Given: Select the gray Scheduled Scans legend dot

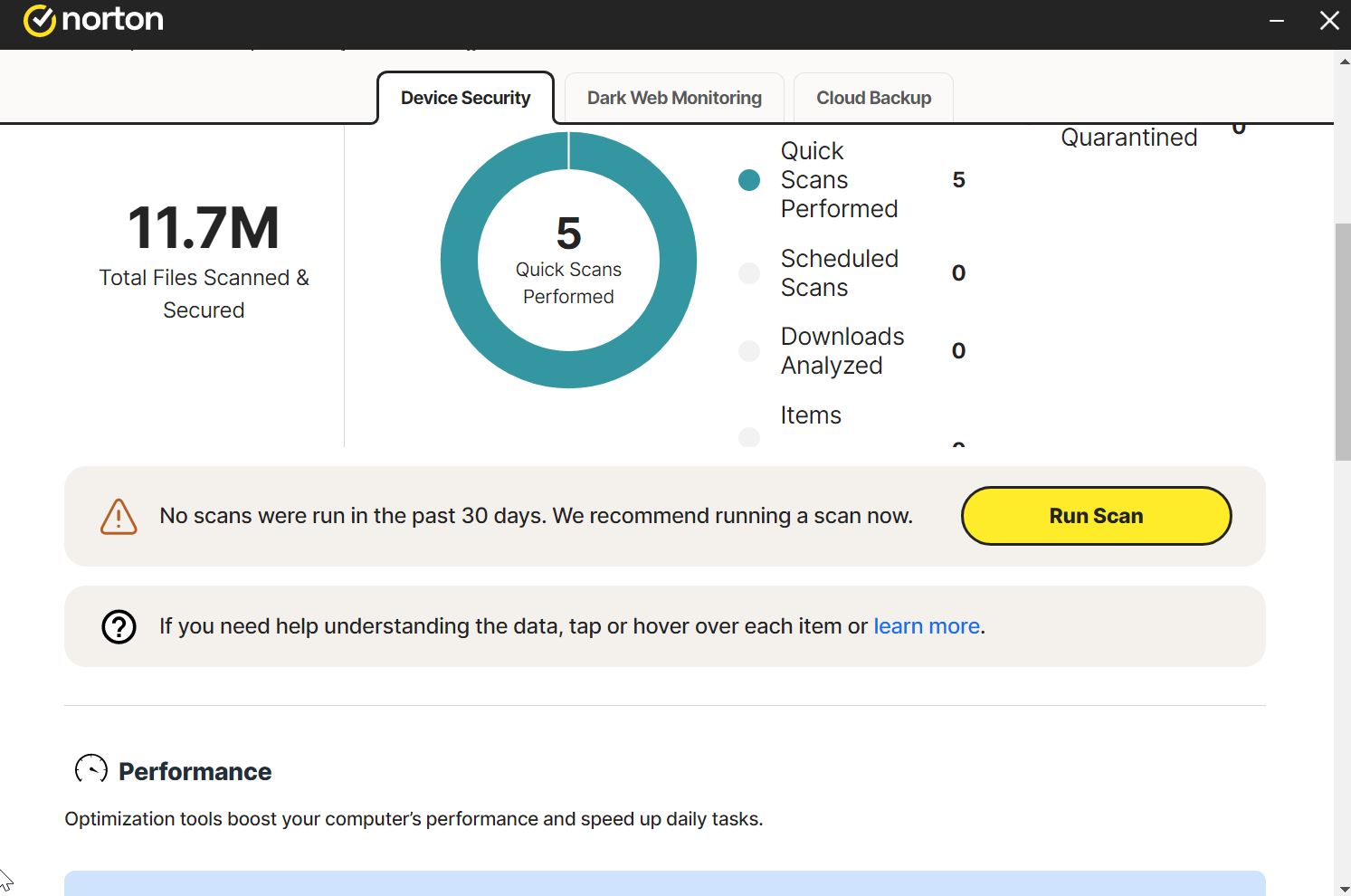Looking at the screenshot, I should pyautogui.click(x=749, y=273).
